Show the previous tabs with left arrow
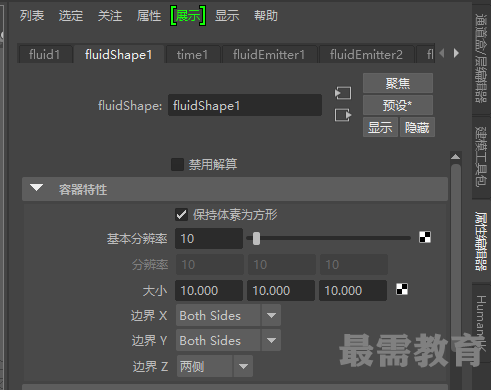This screenshot has width=491, height=390. (442, 53)
